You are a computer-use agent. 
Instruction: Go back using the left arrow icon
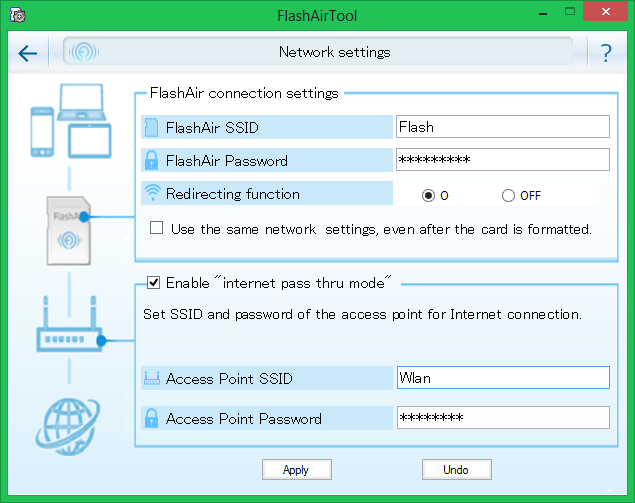point(28,53)
